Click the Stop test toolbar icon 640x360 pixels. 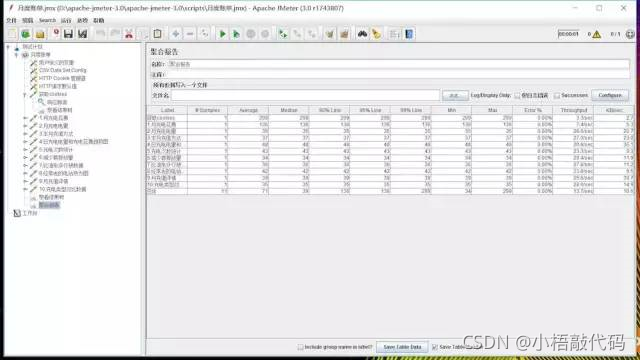(x=251, y=34)
